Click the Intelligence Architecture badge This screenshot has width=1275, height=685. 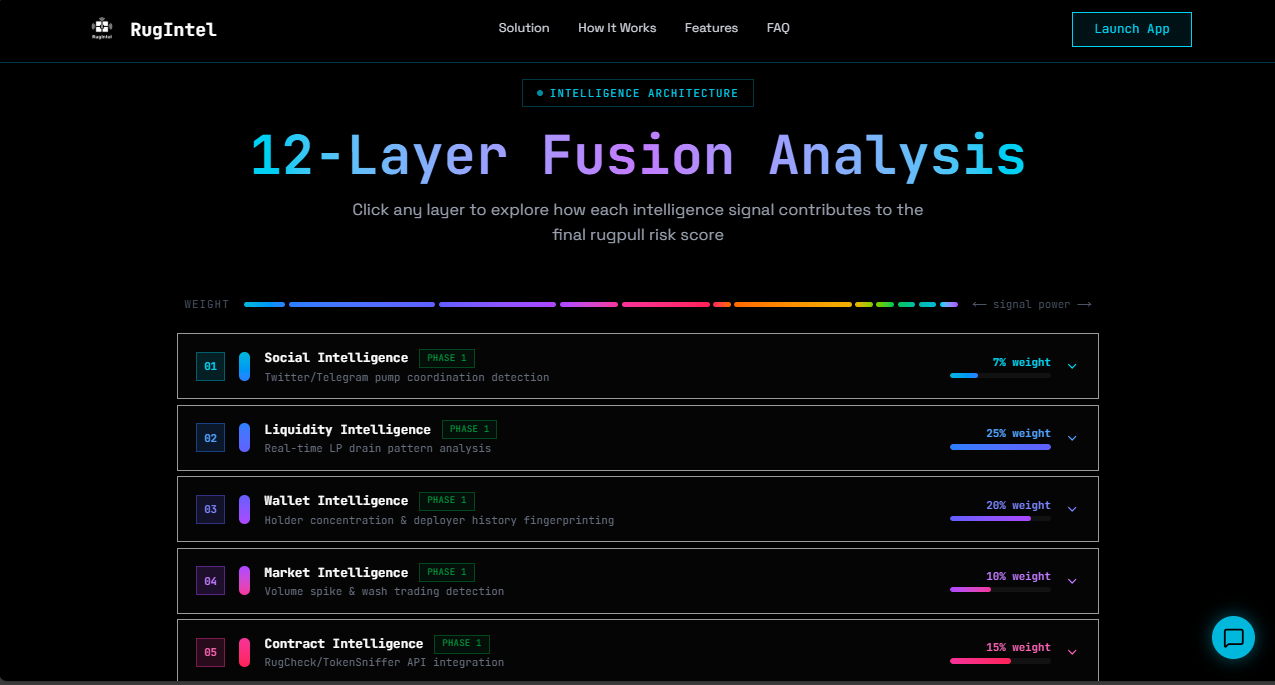click(637, 93)
